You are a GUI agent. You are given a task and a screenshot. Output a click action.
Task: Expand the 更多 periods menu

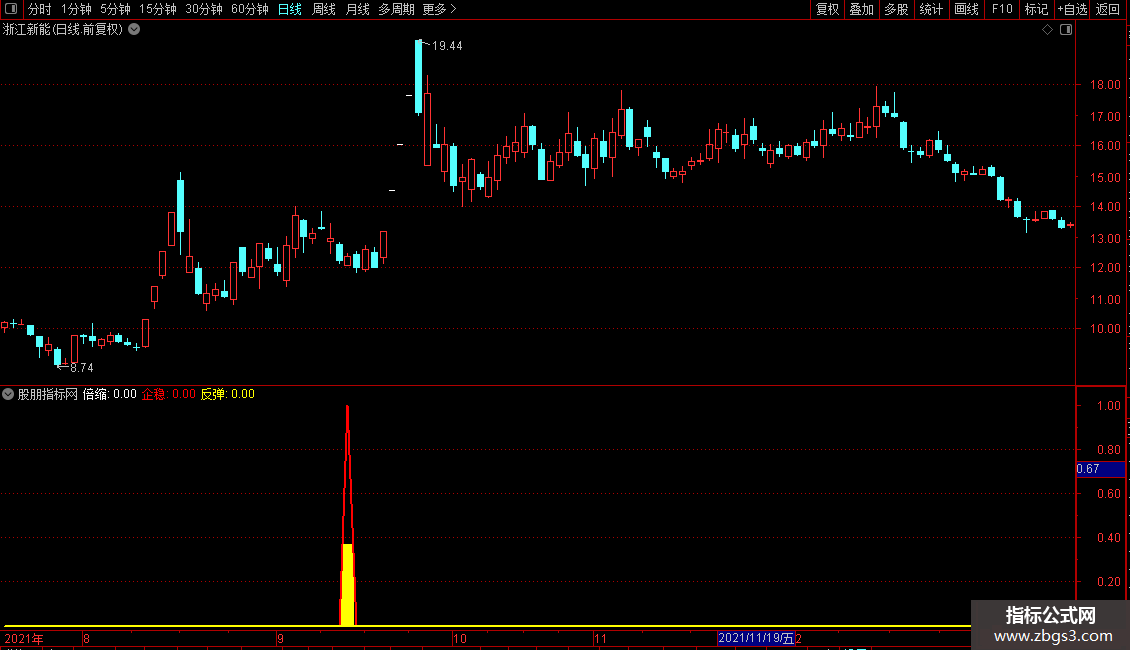439,9
